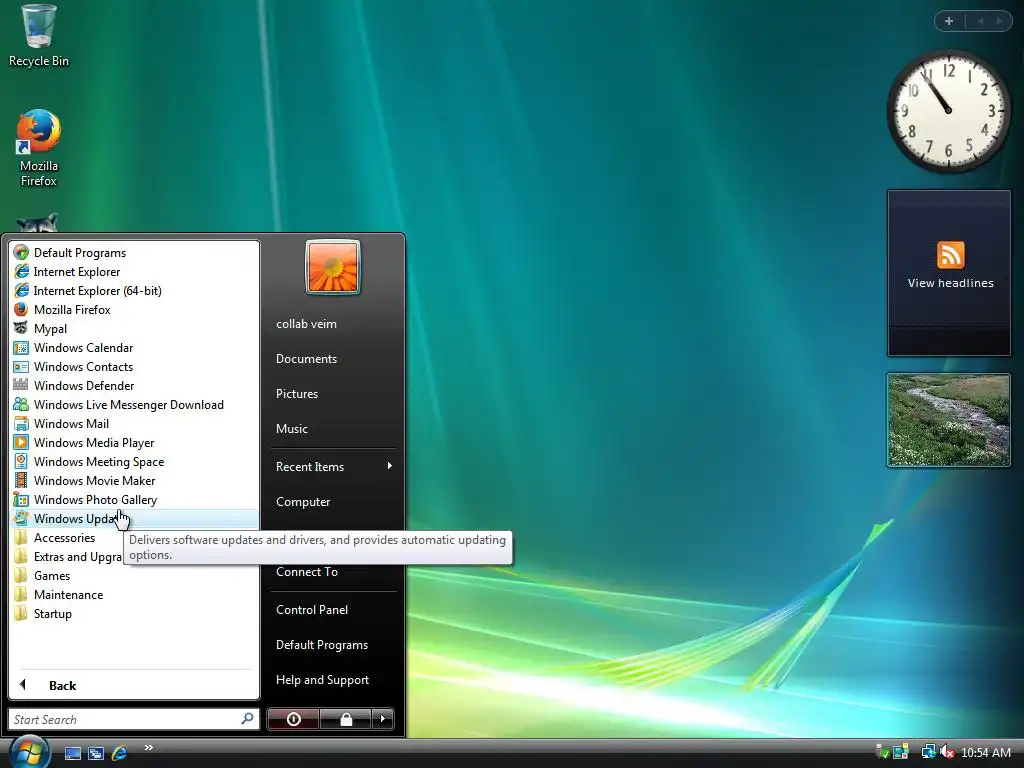Open Control Panel
Image resolution: width=1024 pixels, height=768 pixels.
333,609
